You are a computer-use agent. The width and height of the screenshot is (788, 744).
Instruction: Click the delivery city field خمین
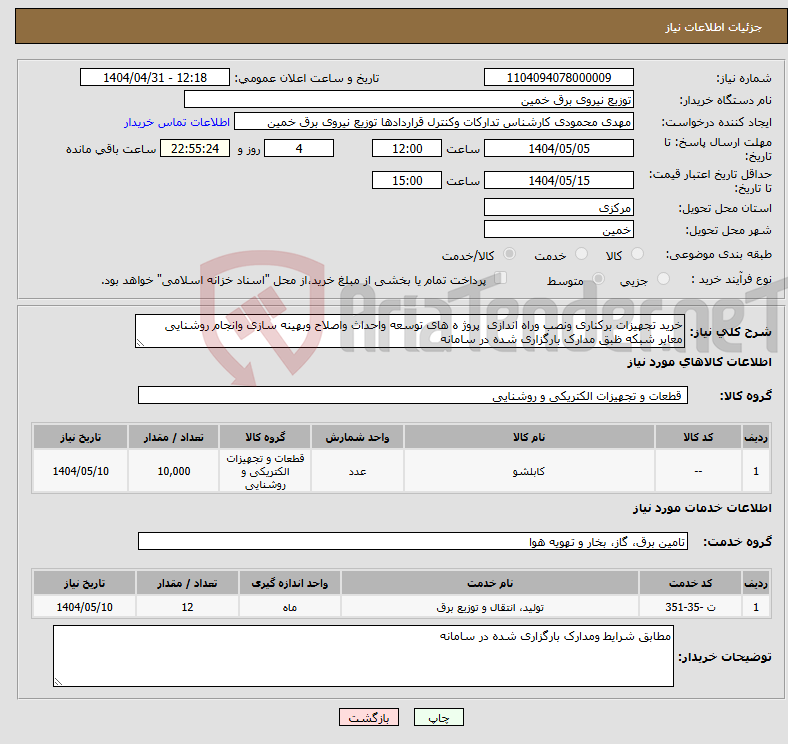[558, 229]
